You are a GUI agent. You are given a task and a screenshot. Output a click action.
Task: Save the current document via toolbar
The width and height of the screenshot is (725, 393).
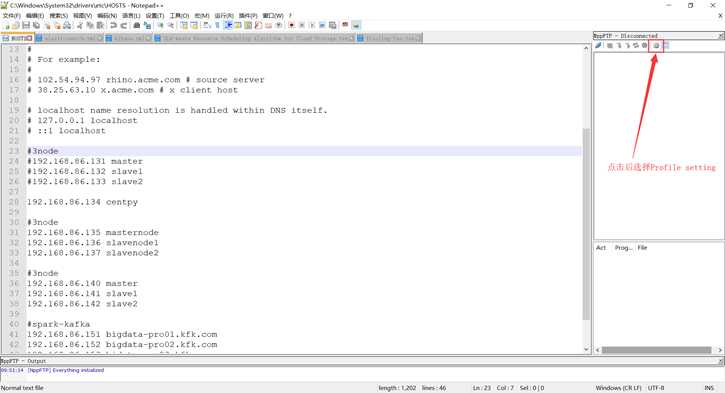pos(26,25)
